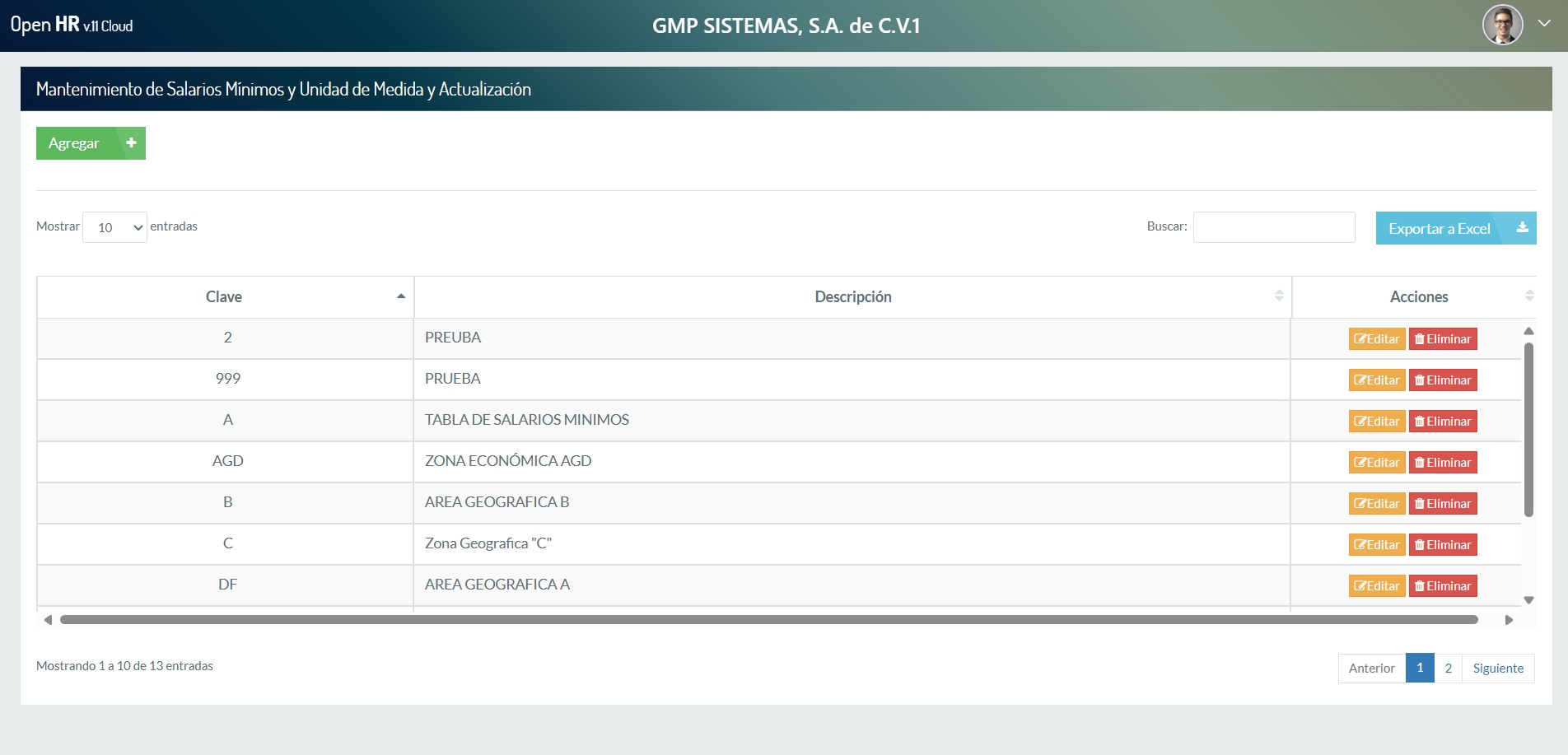
Task: Go to pagination page 2
Action: 1448,668
